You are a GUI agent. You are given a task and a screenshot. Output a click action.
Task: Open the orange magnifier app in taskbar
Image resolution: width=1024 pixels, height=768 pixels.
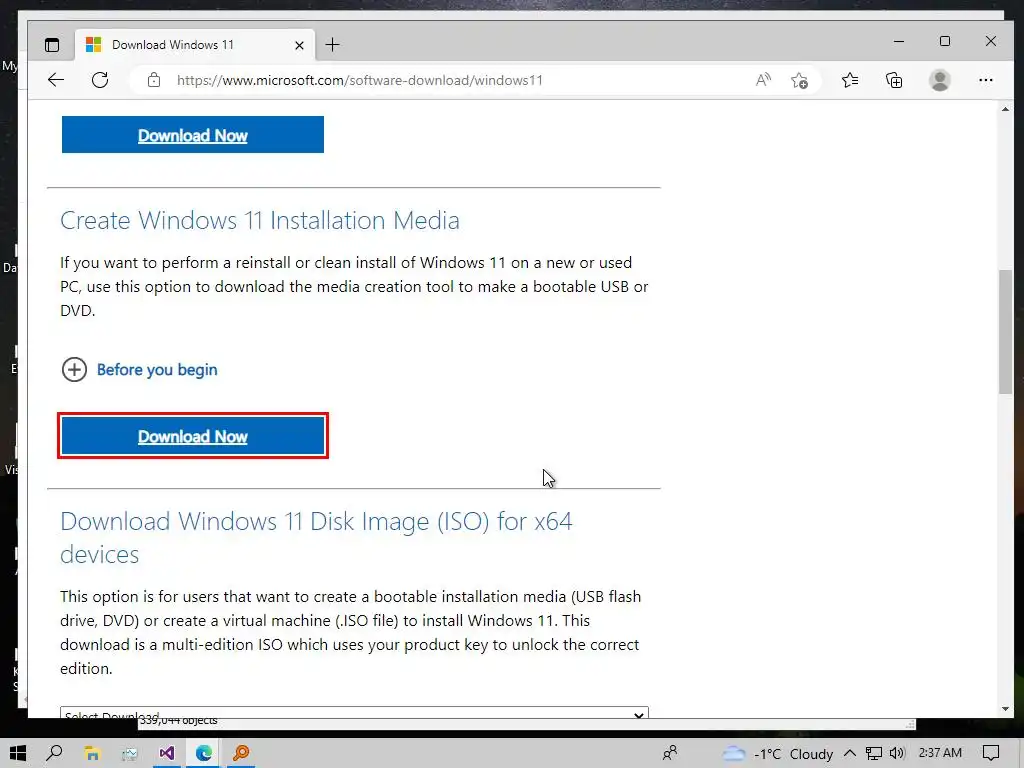point(241,753)
